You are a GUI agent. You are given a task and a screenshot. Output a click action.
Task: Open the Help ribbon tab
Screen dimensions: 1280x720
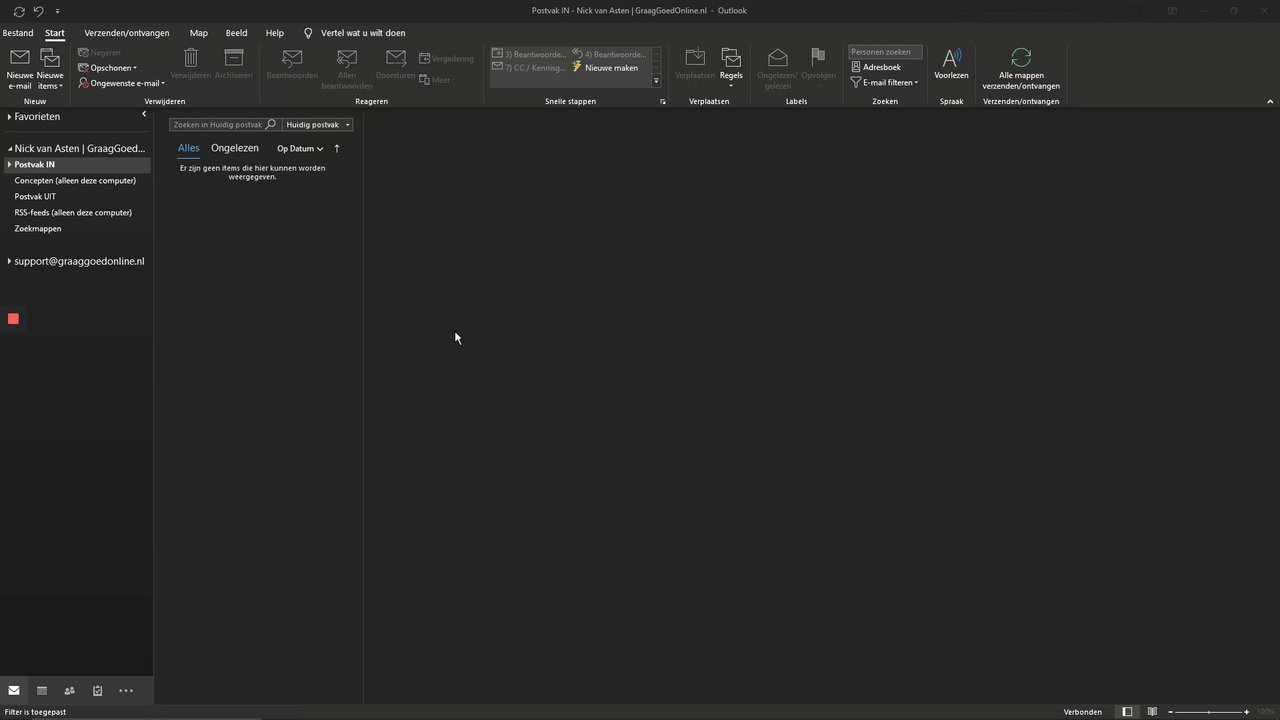[x=275, y=33]
